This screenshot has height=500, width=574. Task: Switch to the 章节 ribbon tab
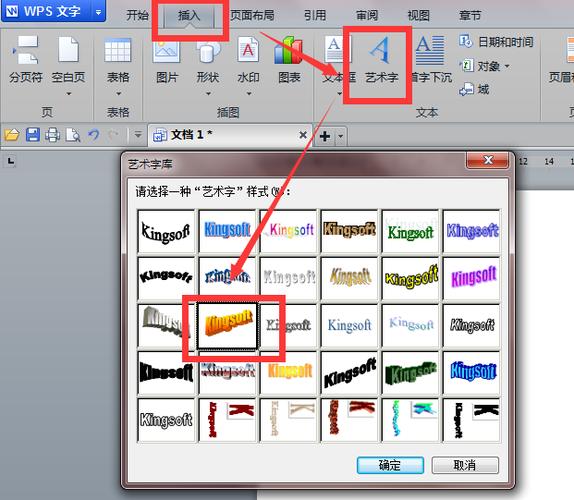470,15
